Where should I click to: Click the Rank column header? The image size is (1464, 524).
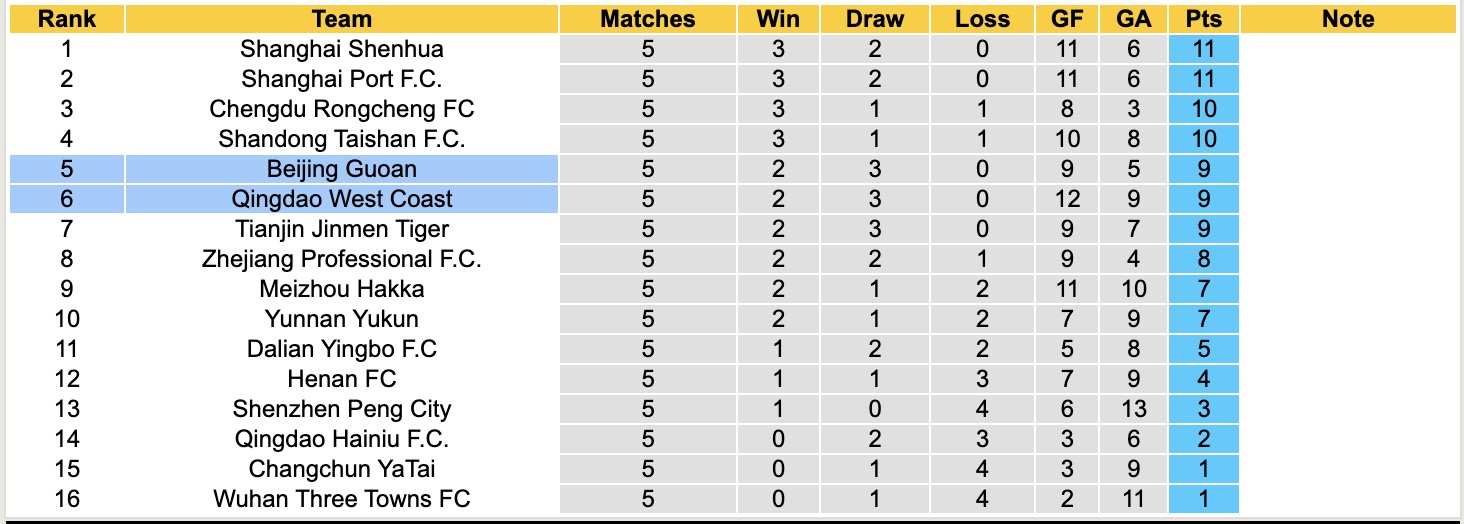pos(67,19)
